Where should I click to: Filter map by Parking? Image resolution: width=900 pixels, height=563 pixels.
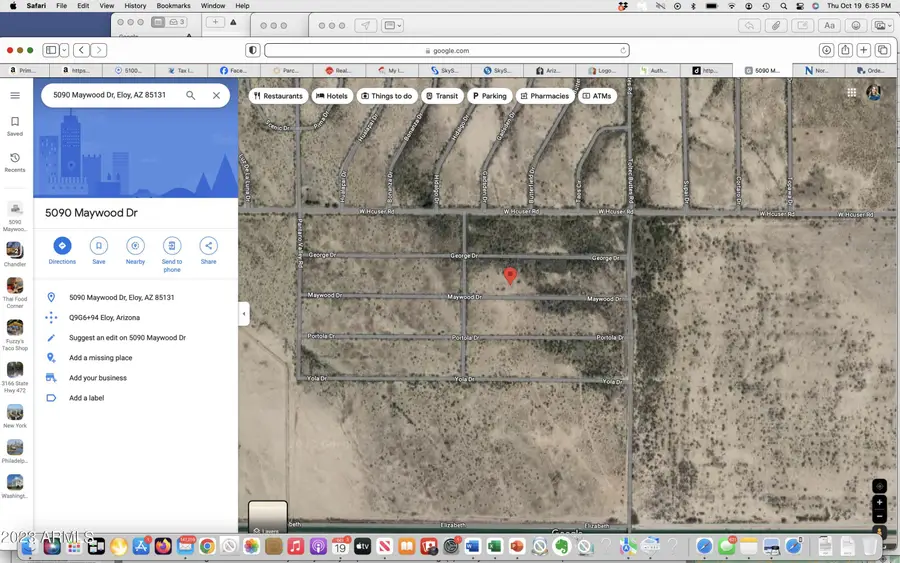[x=490, y=96]
